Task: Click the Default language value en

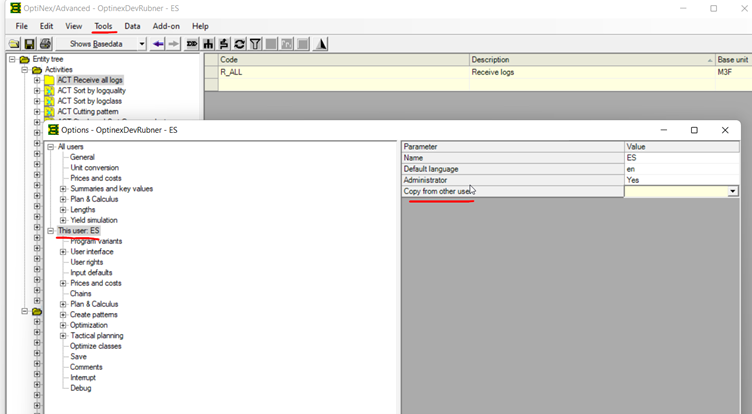Action: tap(682, 169)
